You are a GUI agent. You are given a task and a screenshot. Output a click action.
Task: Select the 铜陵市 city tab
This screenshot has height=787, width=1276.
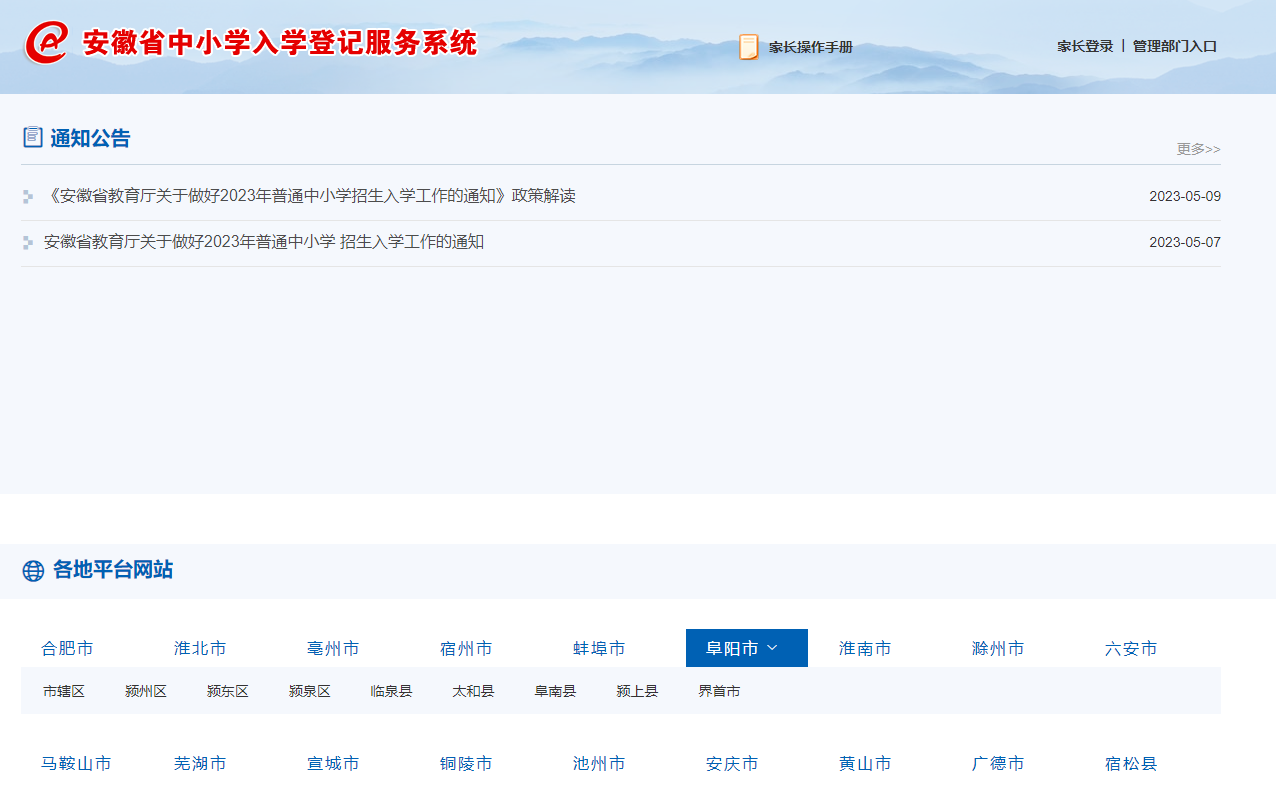point(466,764)
